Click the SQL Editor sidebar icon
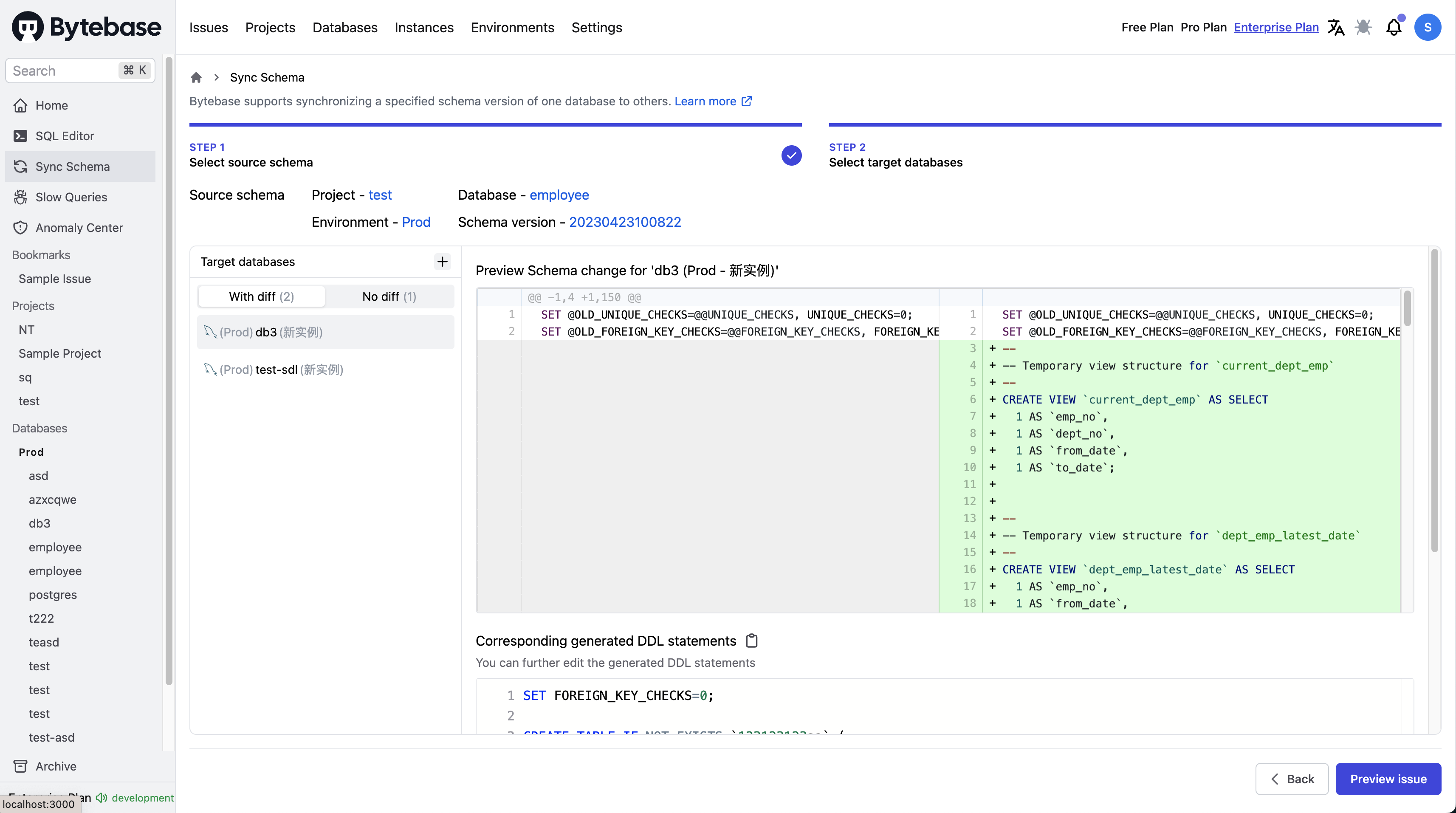Viewport: 1456px width, 813px height. [20, 135]
